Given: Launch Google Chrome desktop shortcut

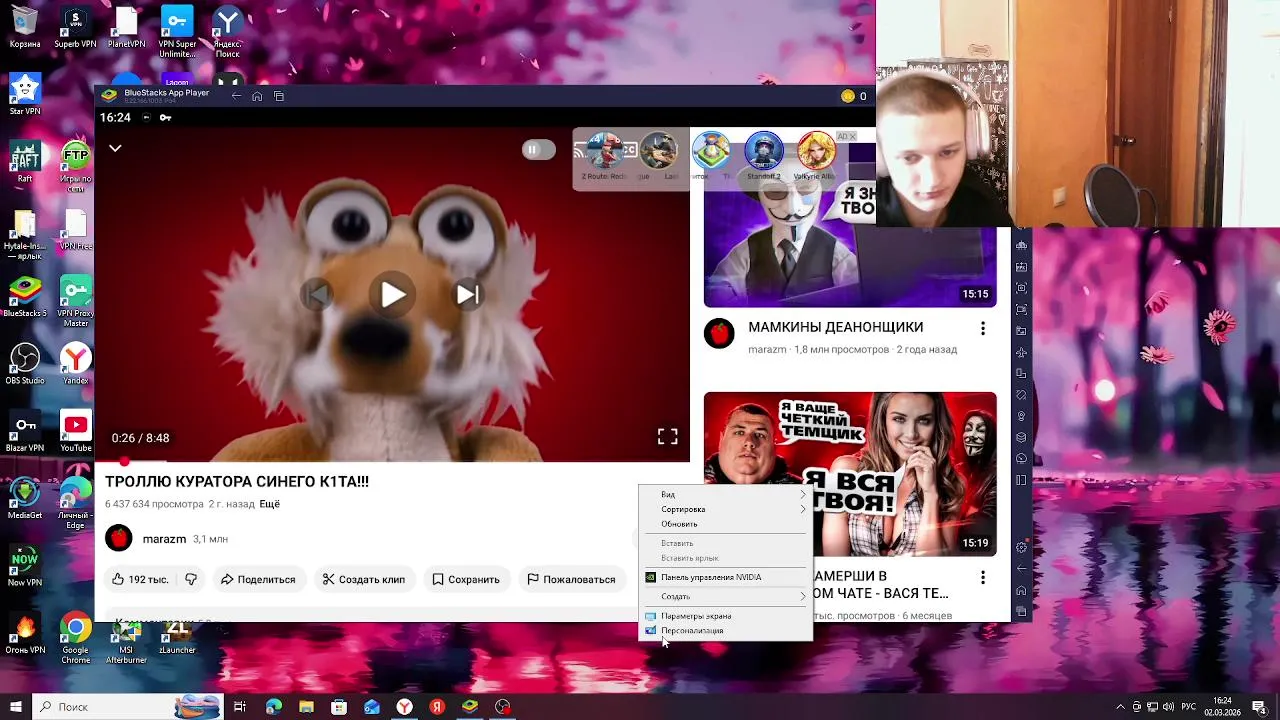Looking at the screenshot, I should click(75, 639).
